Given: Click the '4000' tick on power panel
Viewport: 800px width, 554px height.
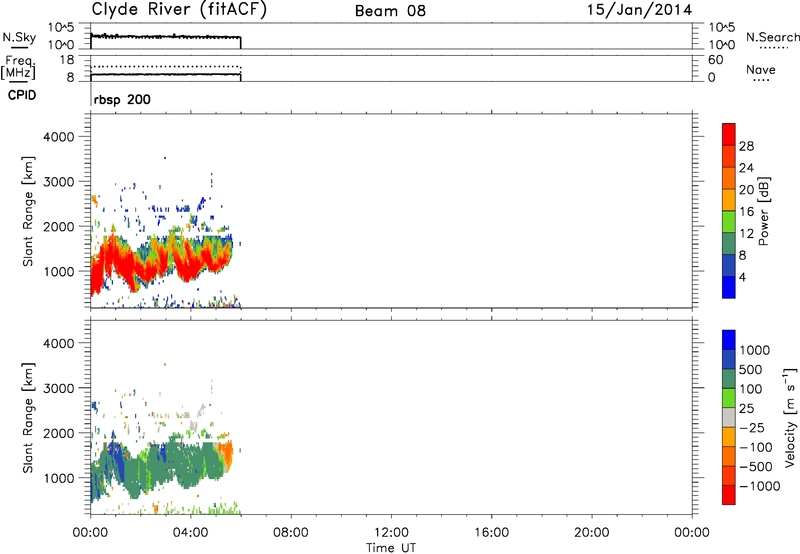Looking at the screenshot, I should (59, 137).
